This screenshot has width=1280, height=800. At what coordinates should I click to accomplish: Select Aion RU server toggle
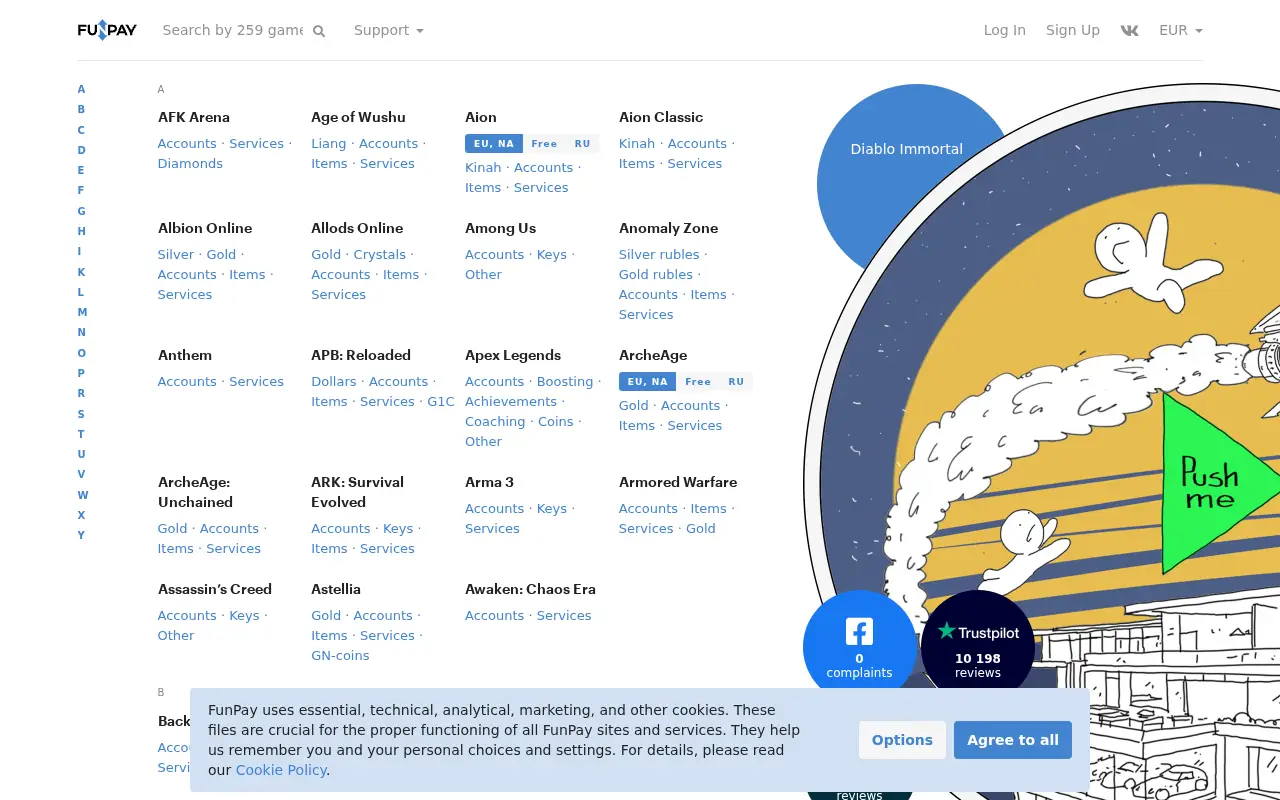click(x=582, y=144)
